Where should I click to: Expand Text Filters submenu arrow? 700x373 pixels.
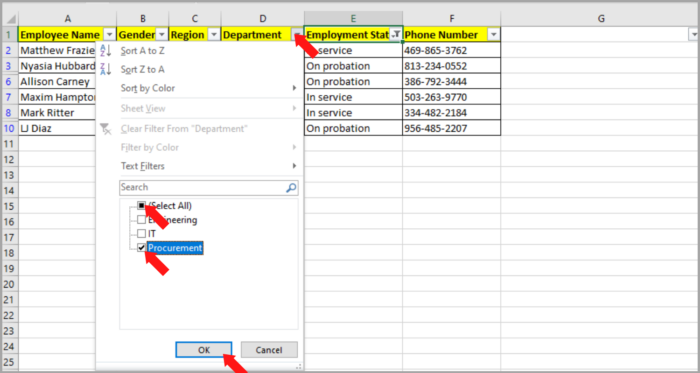tap(294, 166)
